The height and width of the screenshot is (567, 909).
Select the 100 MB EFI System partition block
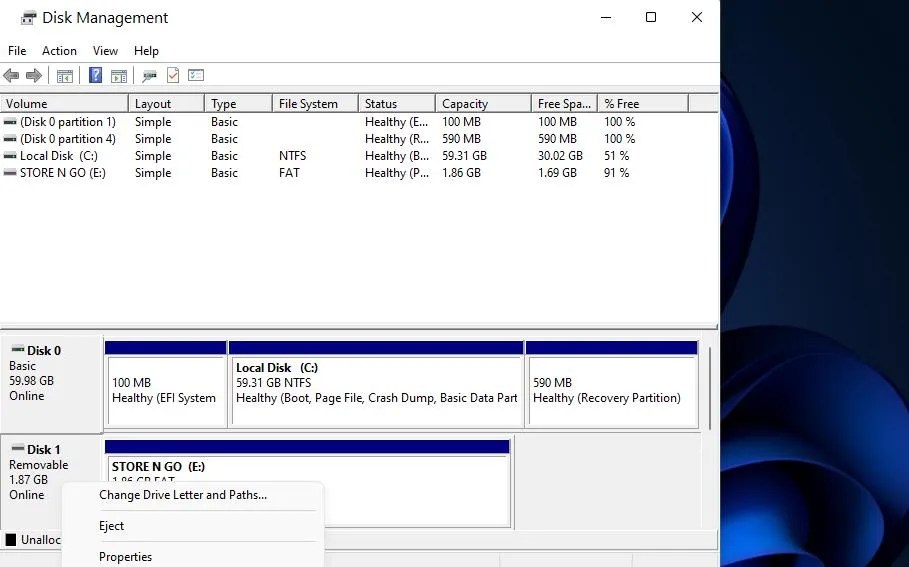(x=166, y=384)
